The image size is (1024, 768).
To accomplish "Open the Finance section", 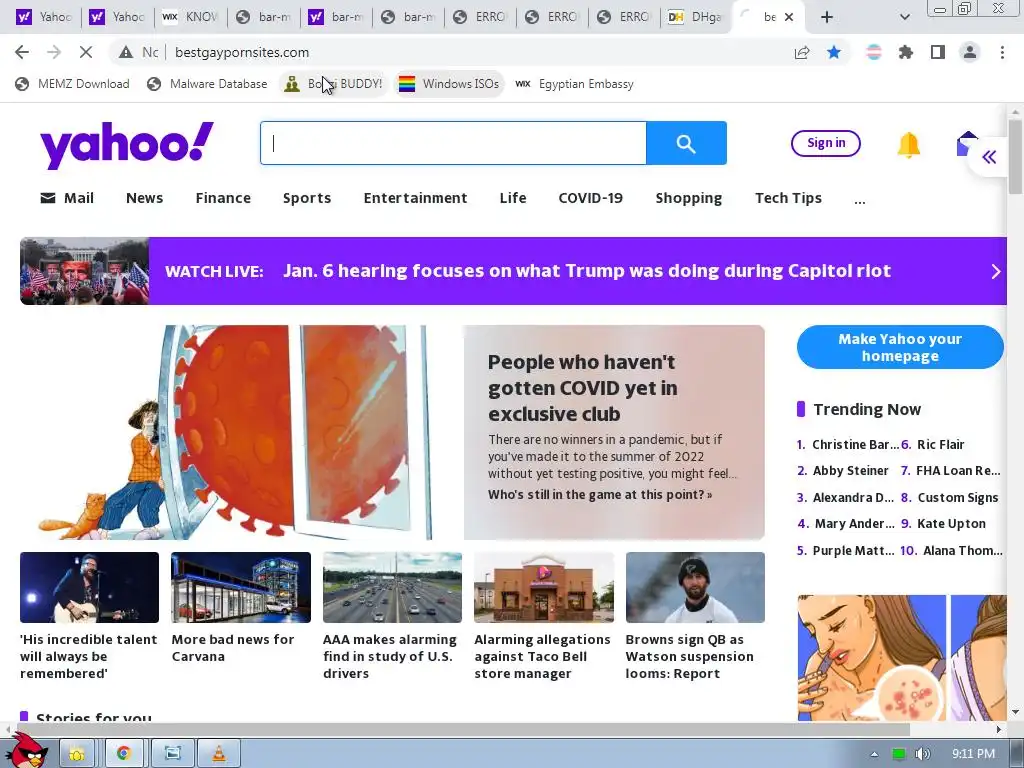I will pyautogui.click(x=223, y=198).
